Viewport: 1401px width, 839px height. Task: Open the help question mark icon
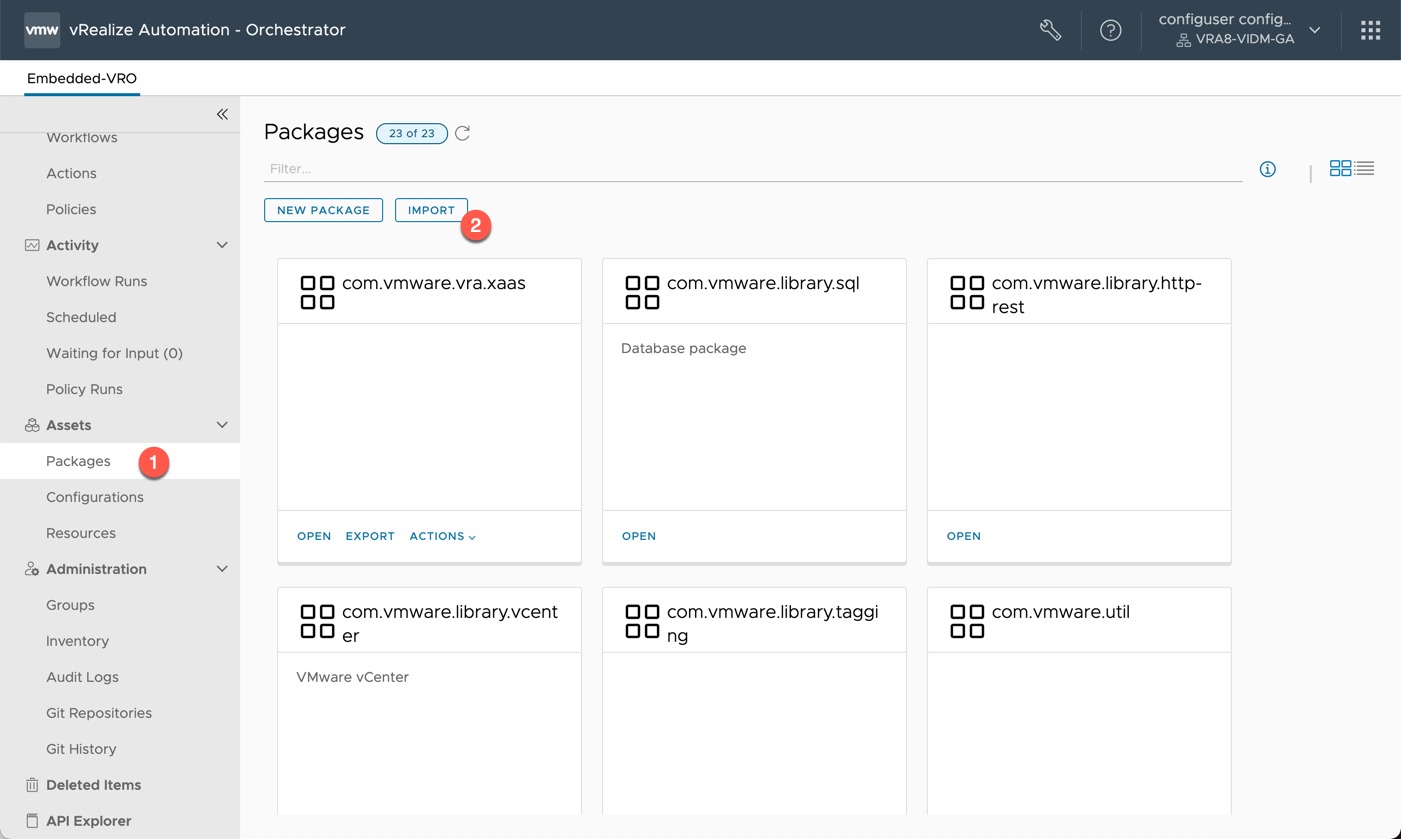click(x=1110, y=30)
